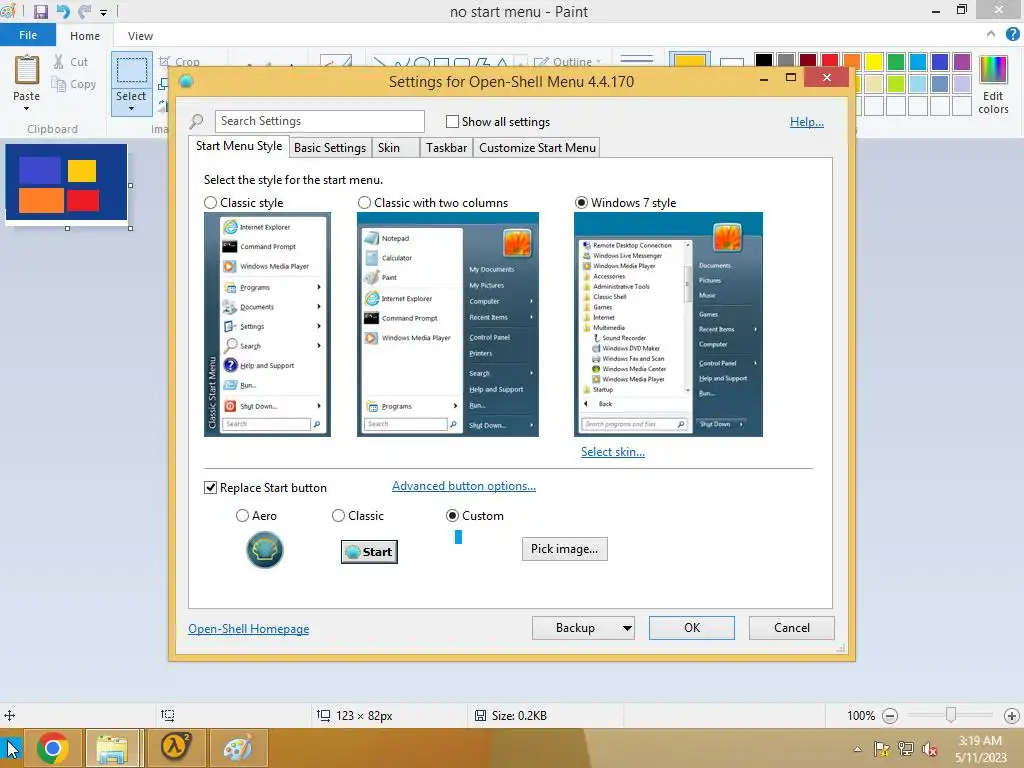
Task: Open the Customize Quick Access Toolbar arrow
Action: 103,12
